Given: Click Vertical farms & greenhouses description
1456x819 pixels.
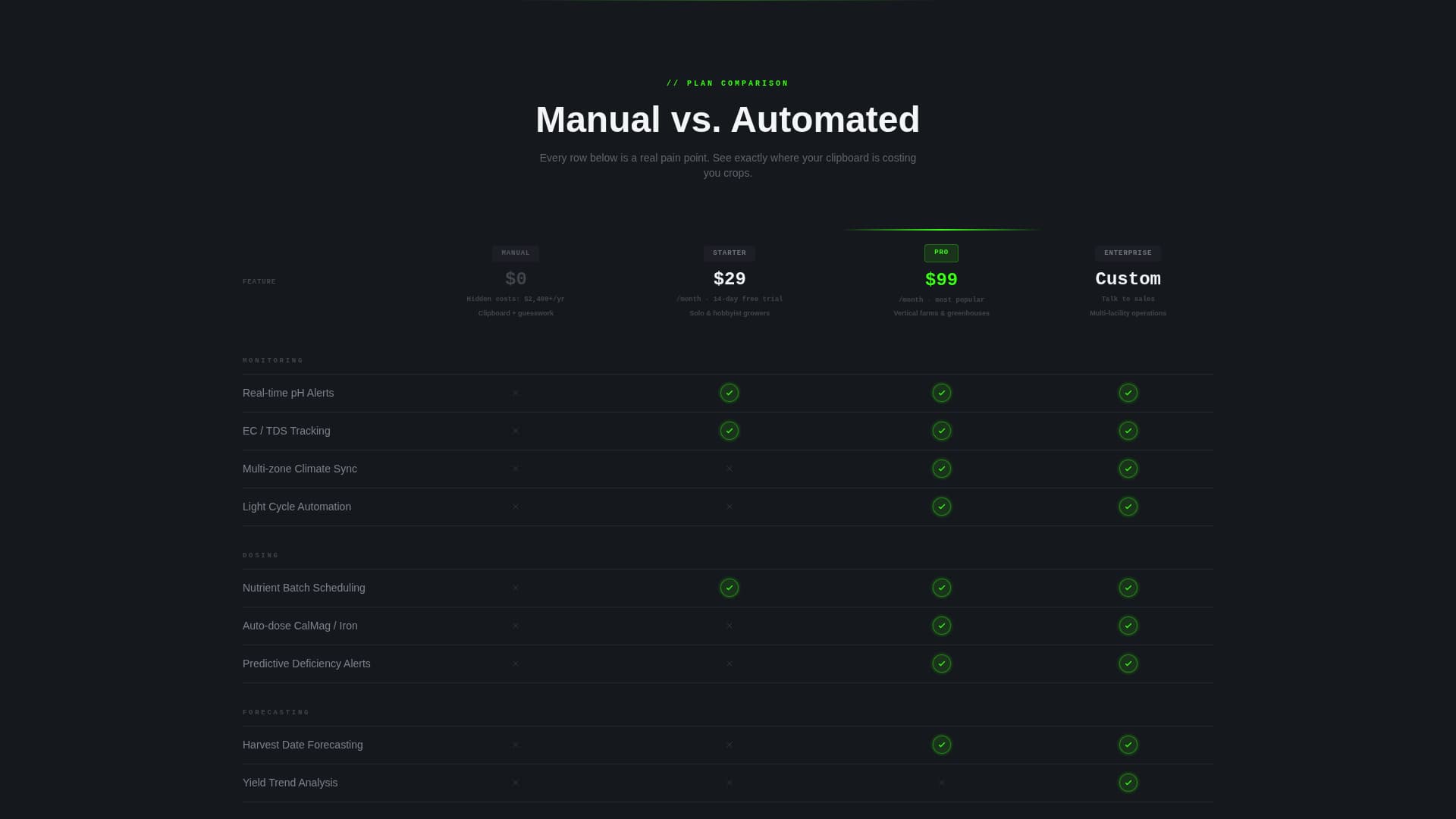Looking at the screenshot, I should pyautogui.click(x=941, y=313).
